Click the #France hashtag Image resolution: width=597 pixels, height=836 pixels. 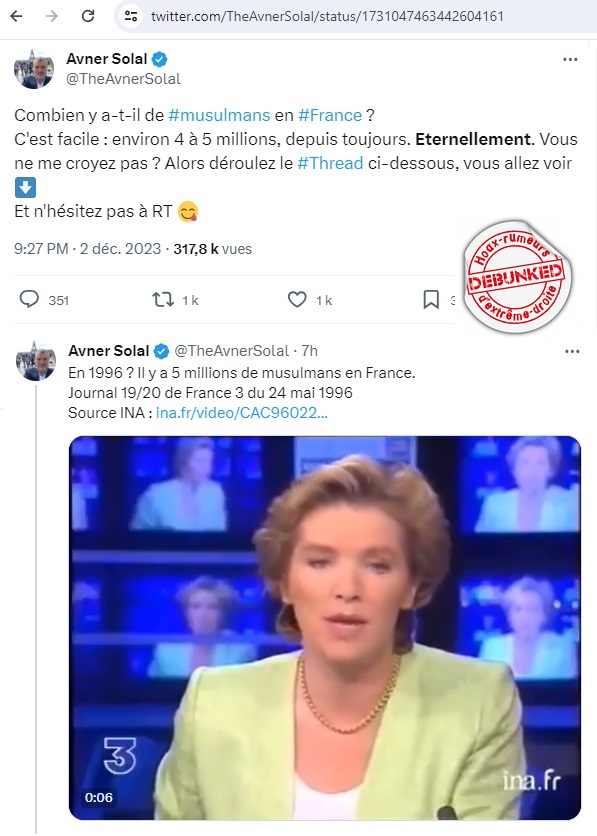point(330,115)
